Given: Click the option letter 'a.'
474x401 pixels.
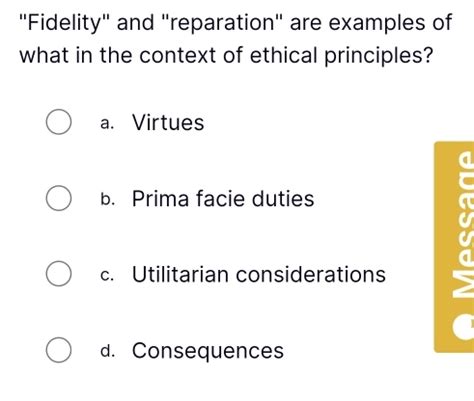Looking at the screenshot, I should pos(107,123).
